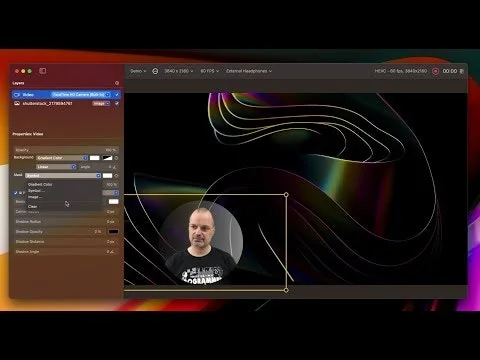Open the Mask Symbol dropdown

click(63, 176)
